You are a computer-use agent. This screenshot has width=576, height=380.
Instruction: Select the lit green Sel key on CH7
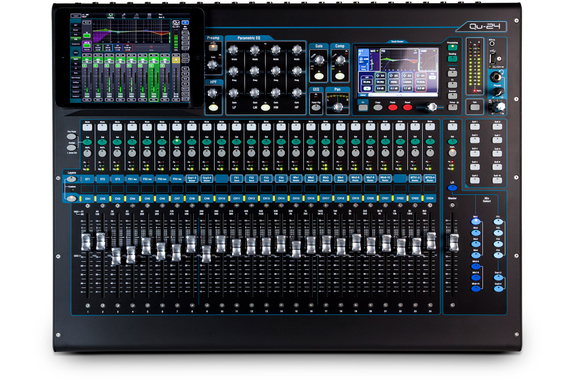(x=177, y=141)
